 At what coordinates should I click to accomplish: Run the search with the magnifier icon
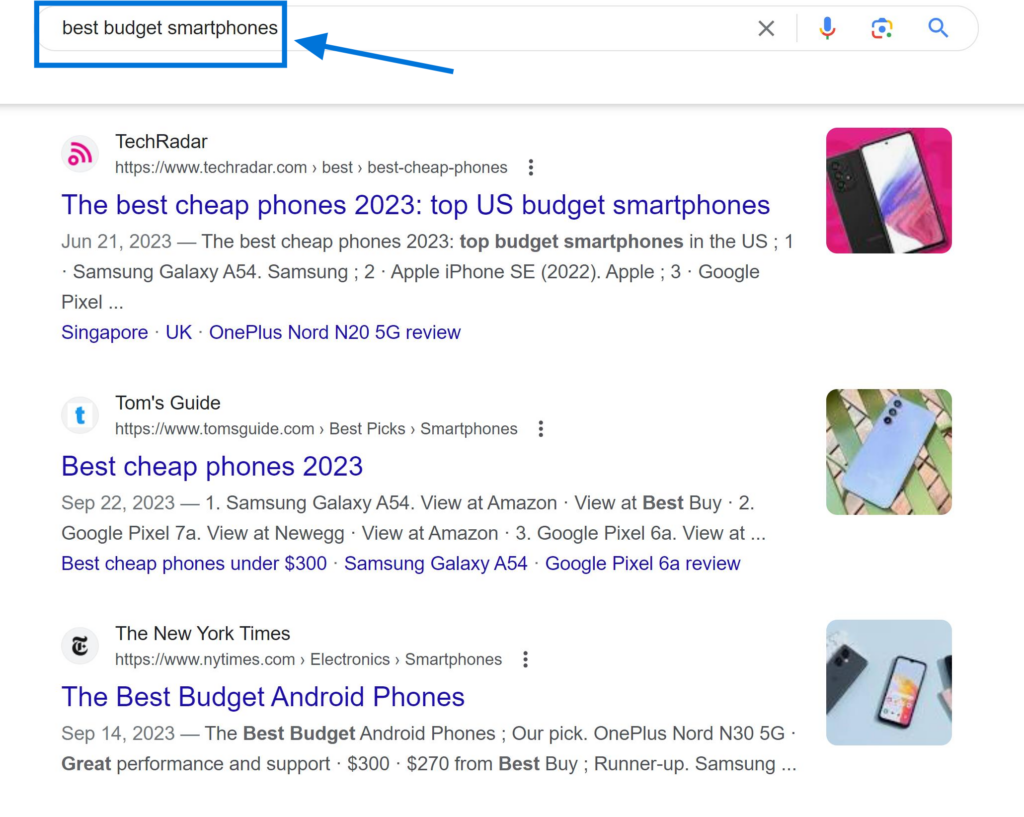coord(937,28)
